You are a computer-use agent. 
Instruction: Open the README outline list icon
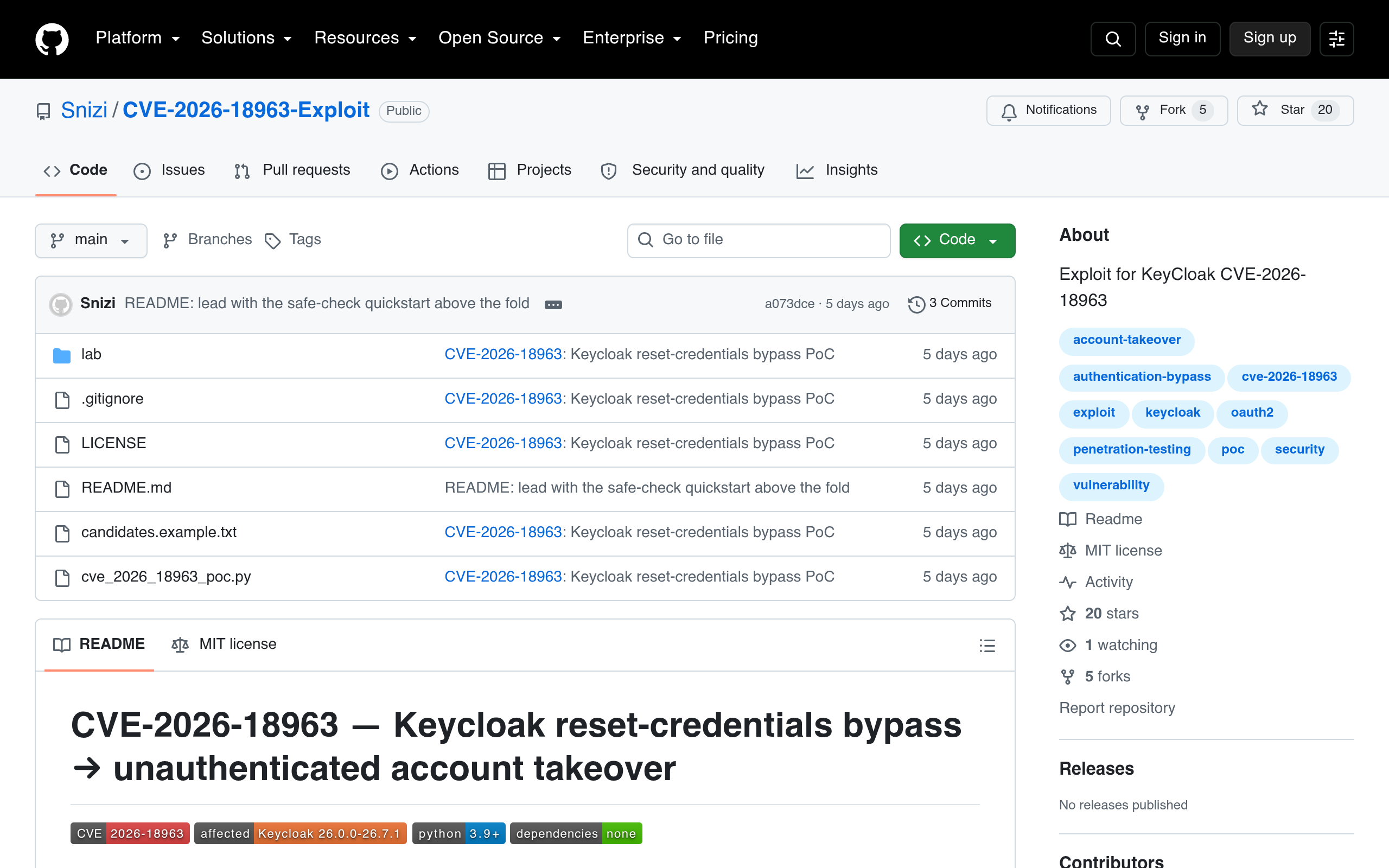[986, 645]
